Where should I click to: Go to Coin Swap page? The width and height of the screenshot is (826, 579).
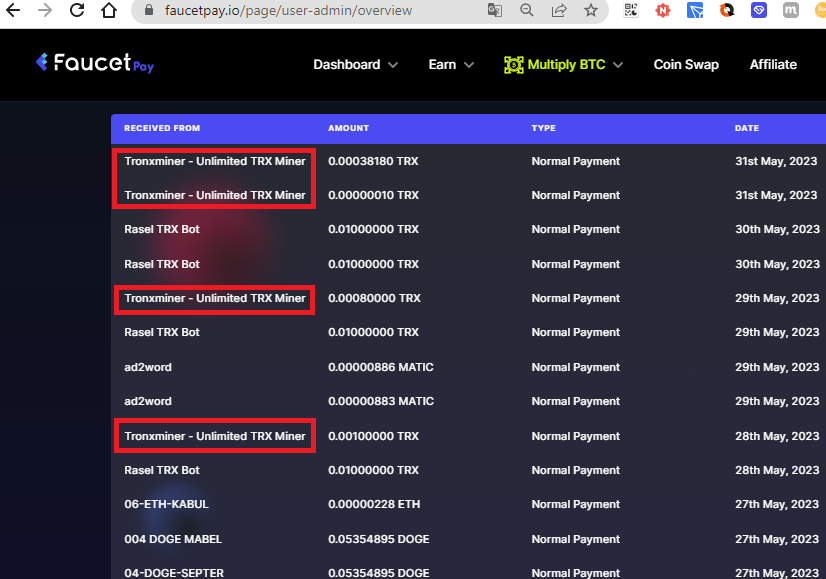pyautogui.click(x=686, y=64)
